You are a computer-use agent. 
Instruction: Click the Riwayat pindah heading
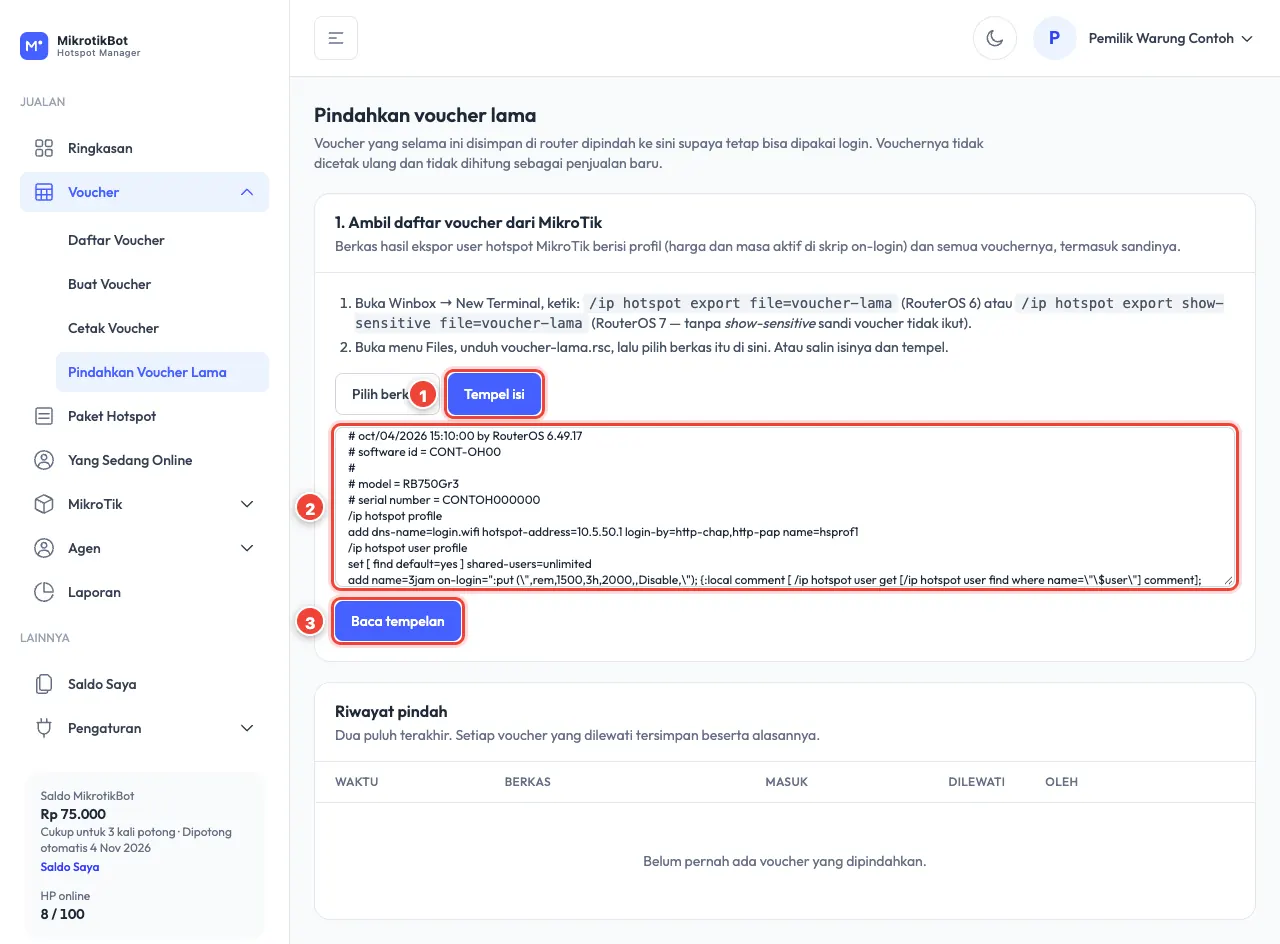pyautogui.click(x=391, y=712)
